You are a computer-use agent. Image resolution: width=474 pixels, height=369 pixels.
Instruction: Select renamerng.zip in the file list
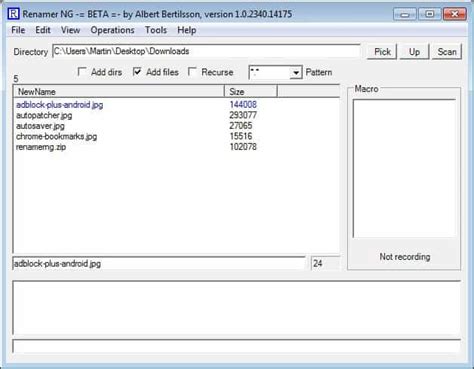(x=41, y=147)
